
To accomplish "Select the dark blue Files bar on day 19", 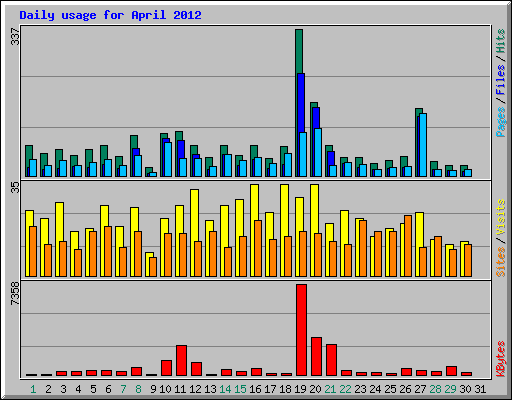I will click(x=301, y=103).
